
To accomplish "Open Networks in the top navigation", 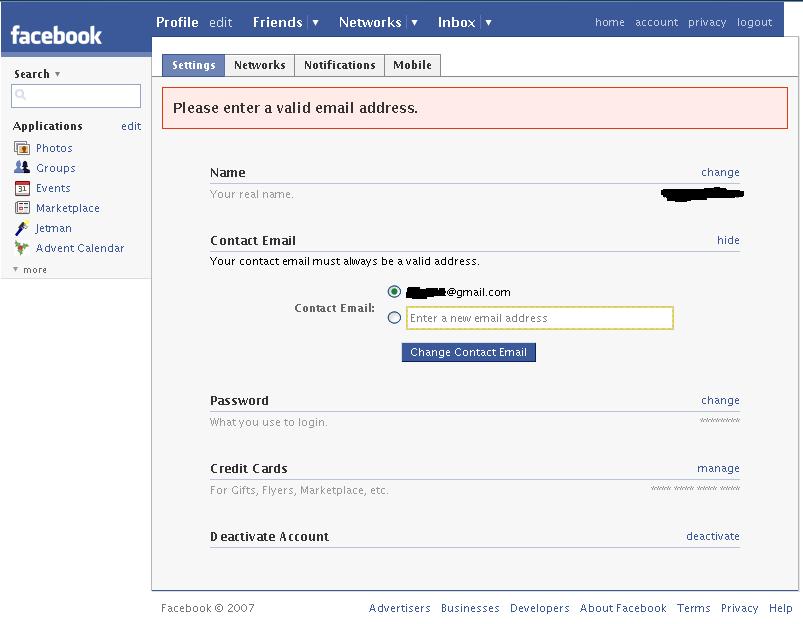I will tap(370, 23).
